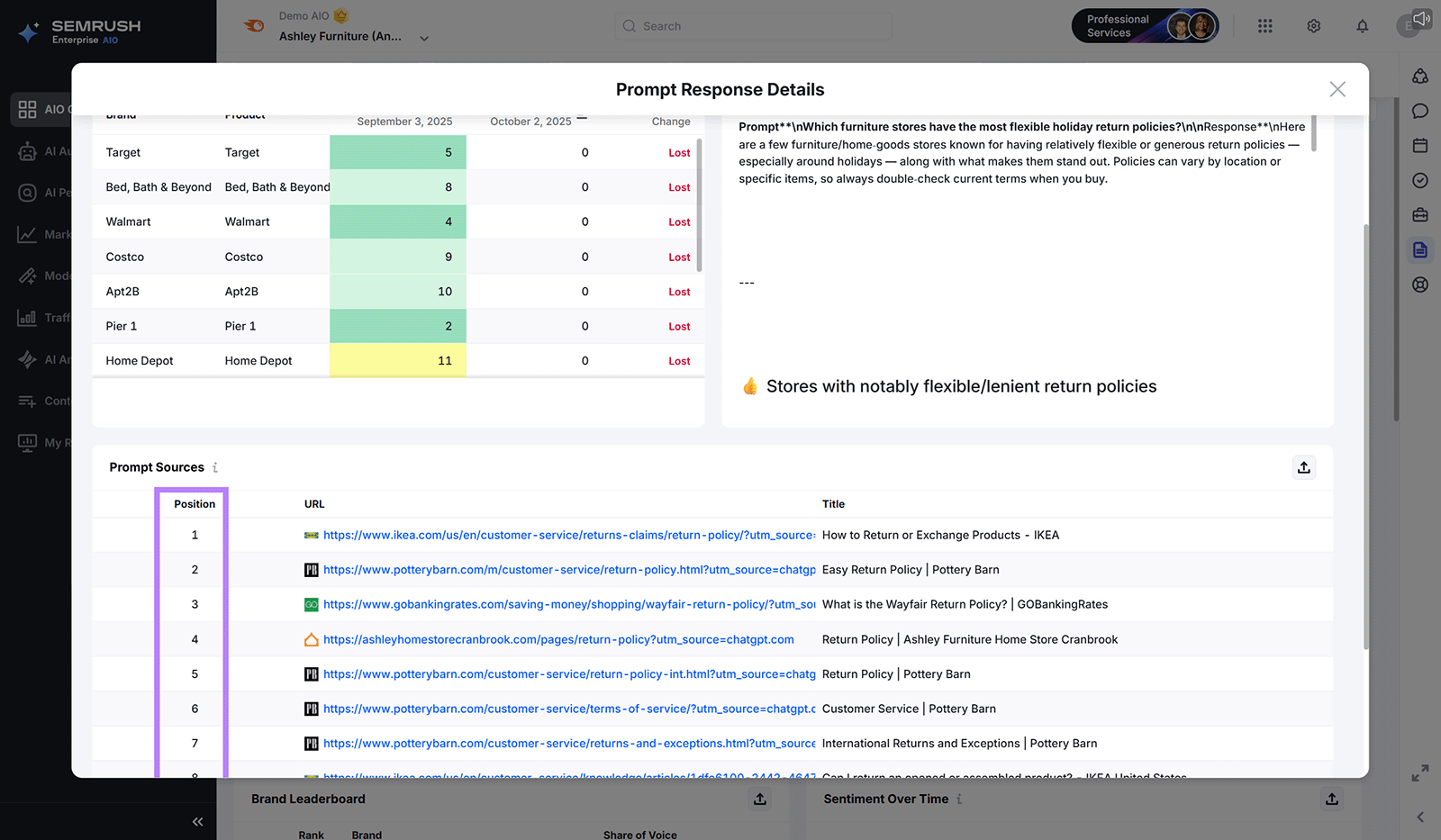Click the Stores with notably flexible return policies heading
Screen dimensions: 1441x840
pos(961,386)
